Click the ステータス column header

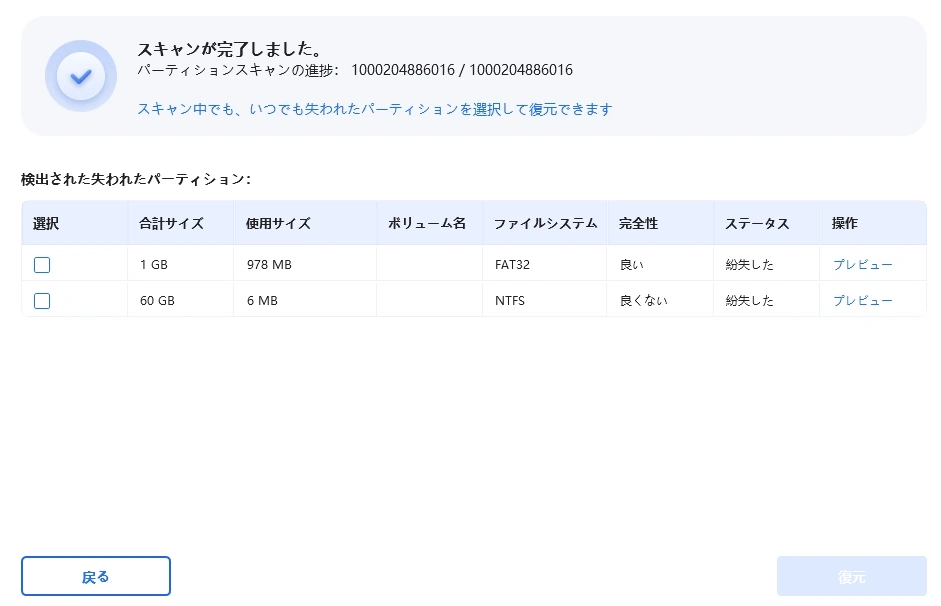click(767, 223)
